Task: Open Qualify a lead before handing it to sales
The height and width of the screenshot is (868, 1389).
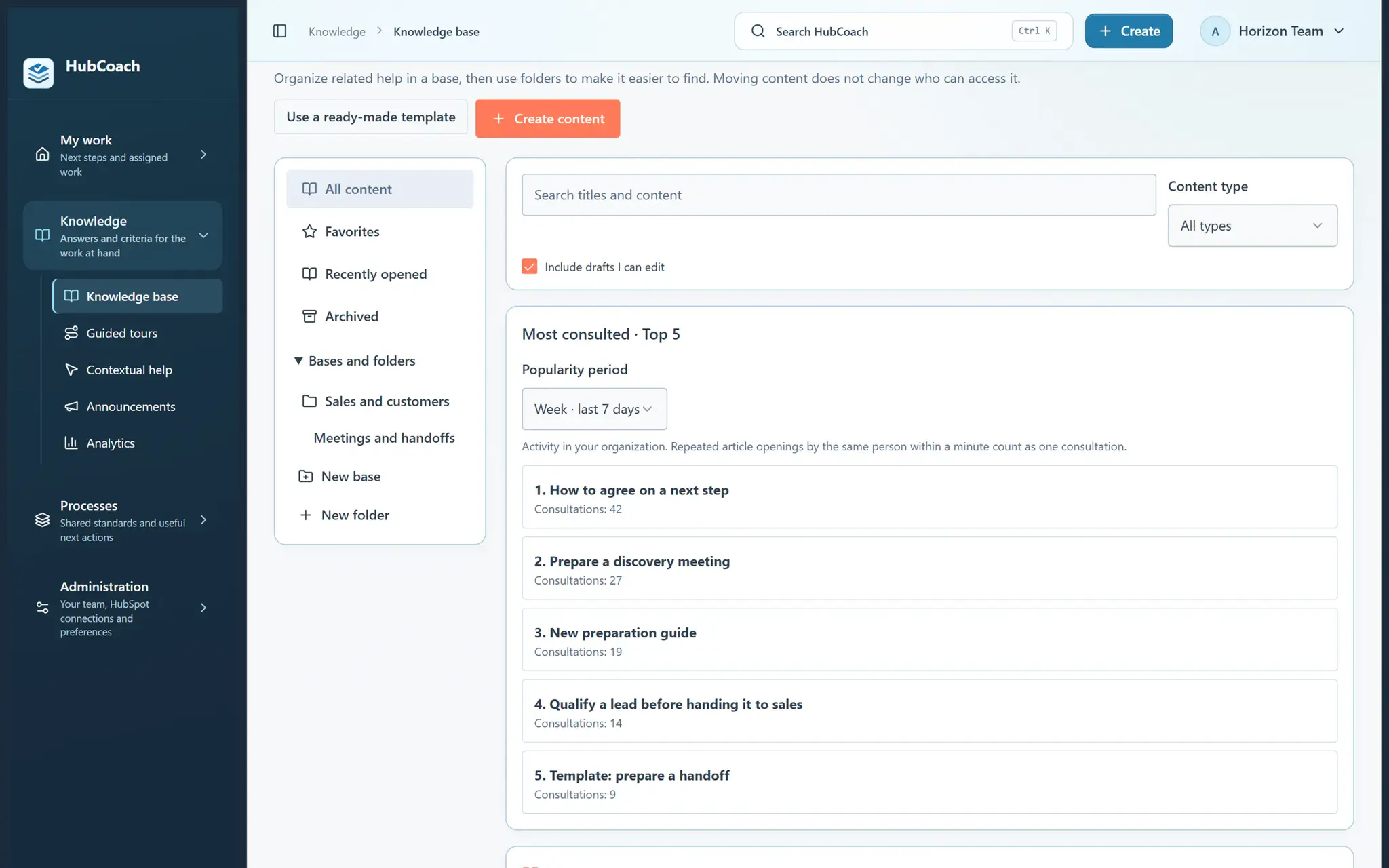Action: tap(929, 711)
